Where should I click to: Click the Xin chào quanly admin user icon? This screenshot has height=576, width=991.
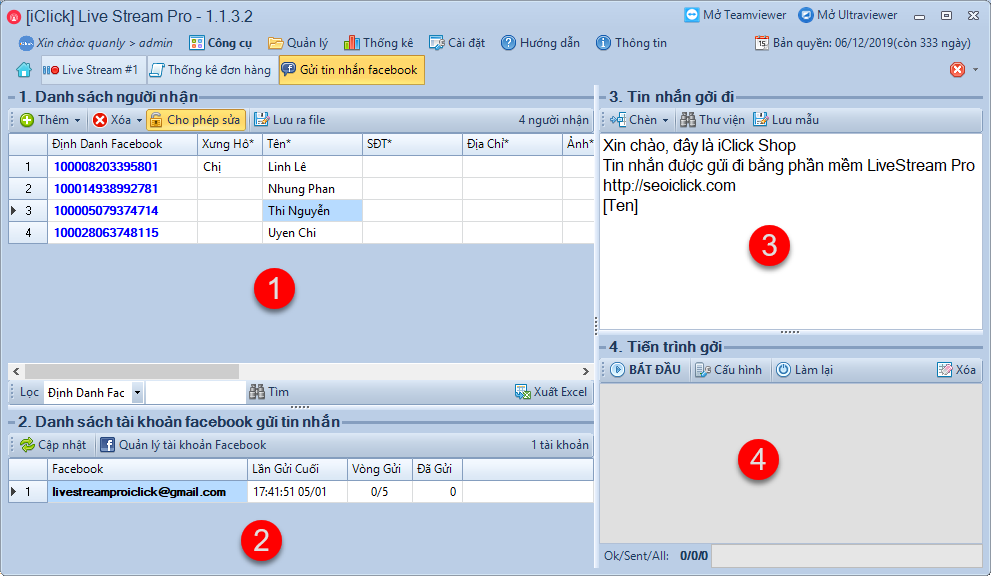point(26,43)
